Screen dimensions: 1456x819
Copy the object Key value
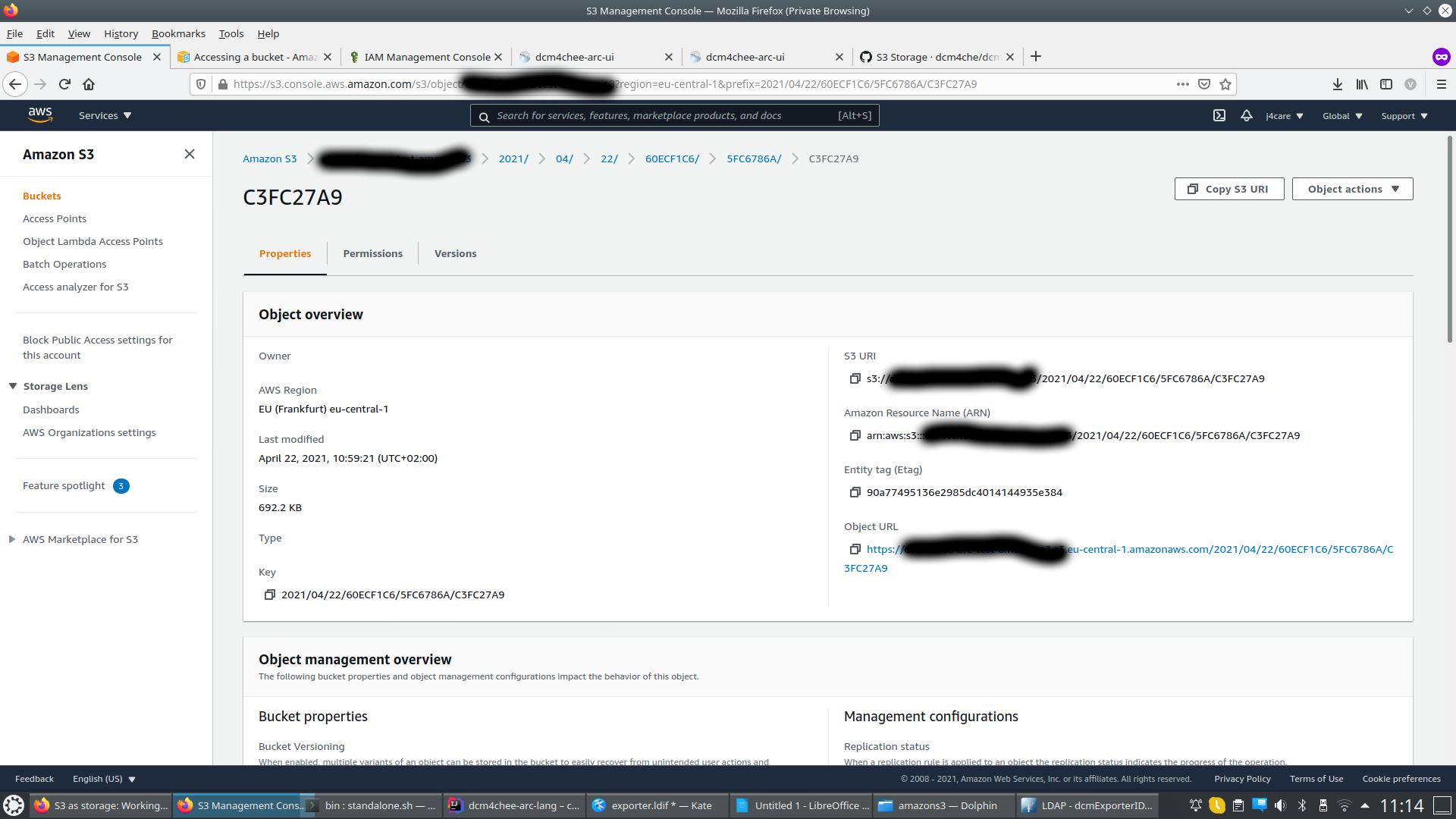coord(269,595)
